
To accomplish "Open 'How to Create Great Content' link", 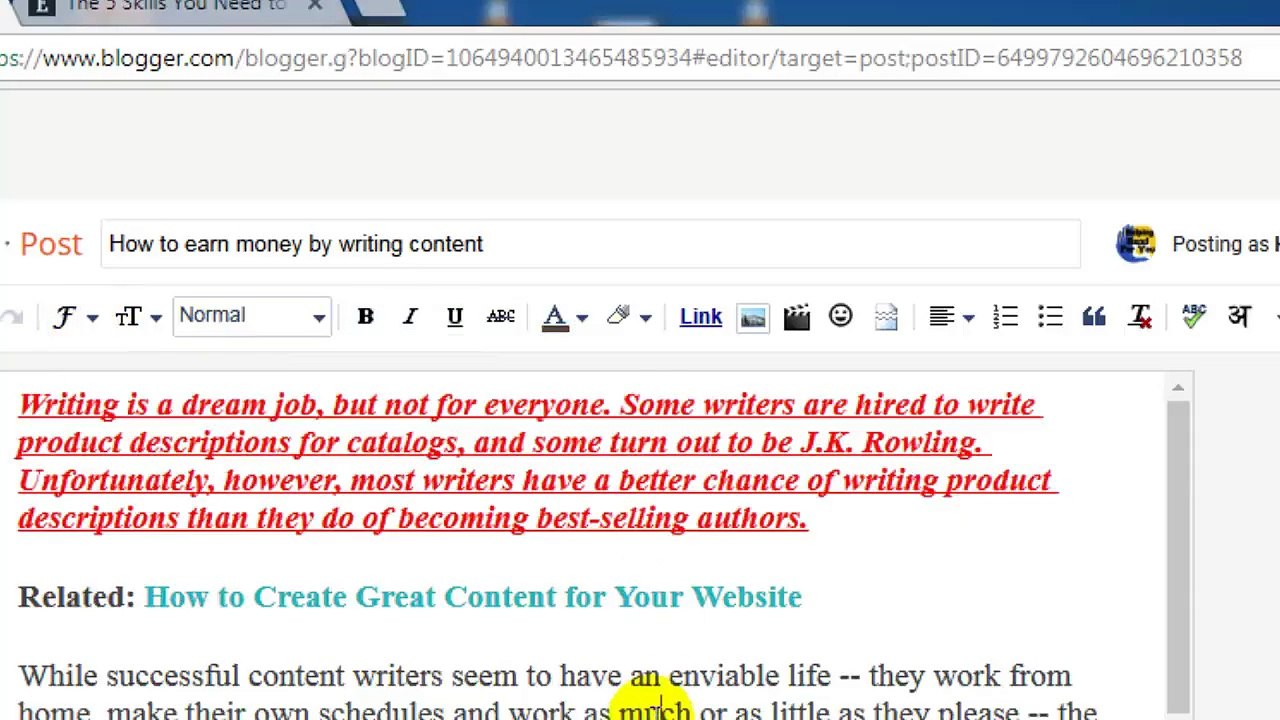I will [473, 597].
